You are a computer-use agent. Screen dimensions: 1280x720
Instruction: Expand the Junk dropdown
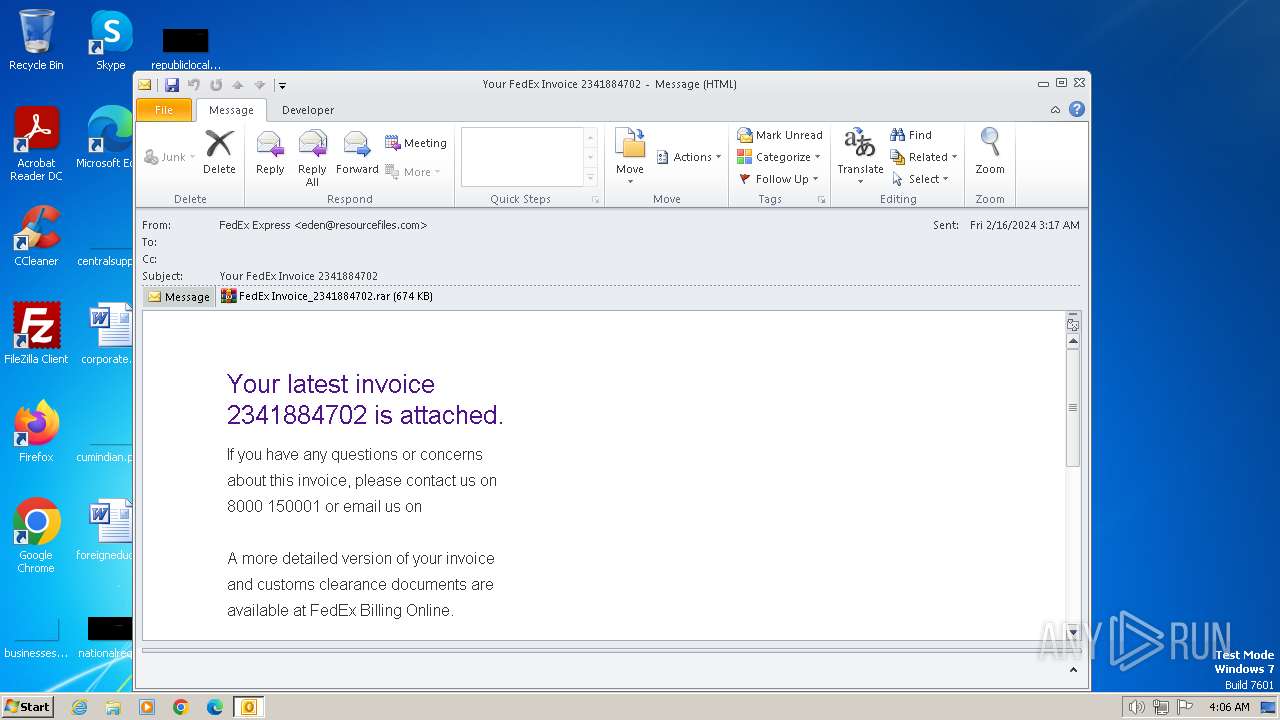point(170,157)
